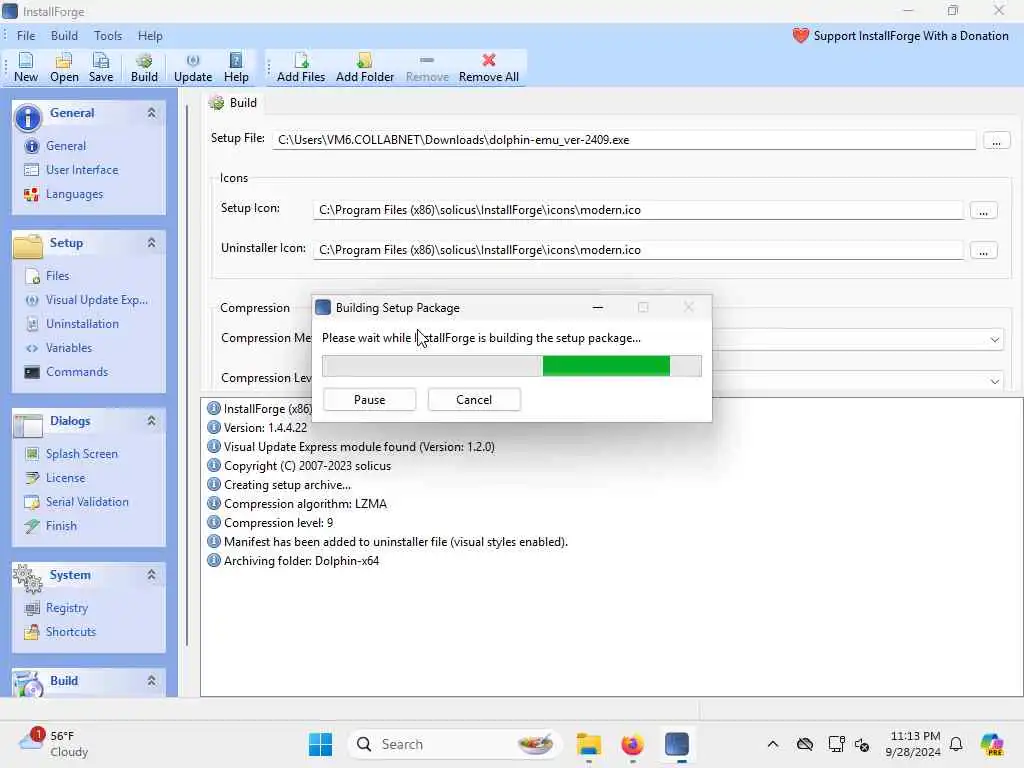
Task: Click the Open project toolbar icon
Action: pyautogui.click(x=64, y=67)
